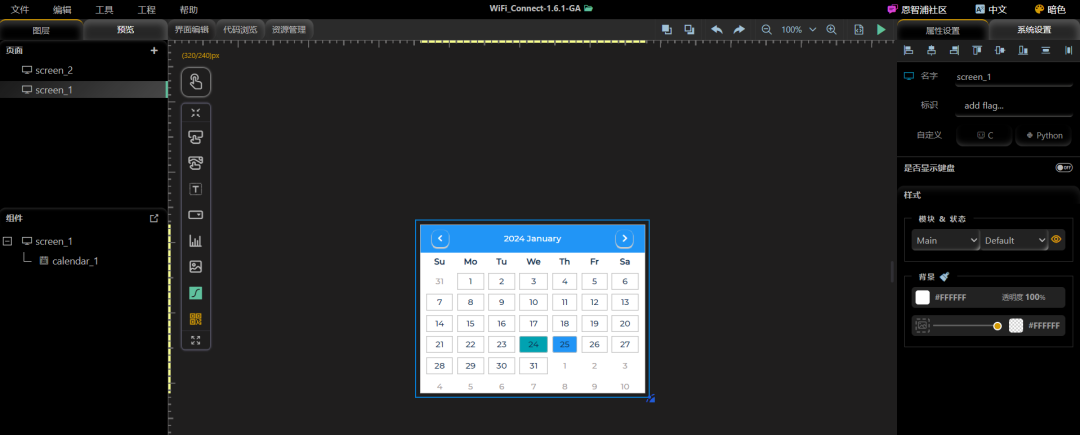Expand toolbox with outward arrows icon
This screenshot has height=435, width=1080.
point(196,340)
